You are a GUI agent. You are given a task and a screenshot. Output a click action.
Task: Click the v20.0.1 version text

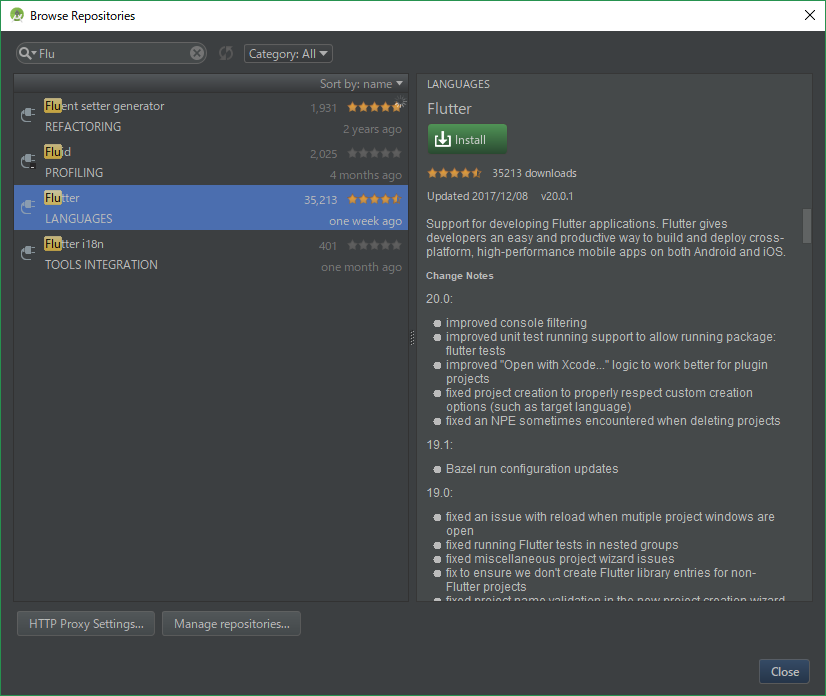pos(557,197)
